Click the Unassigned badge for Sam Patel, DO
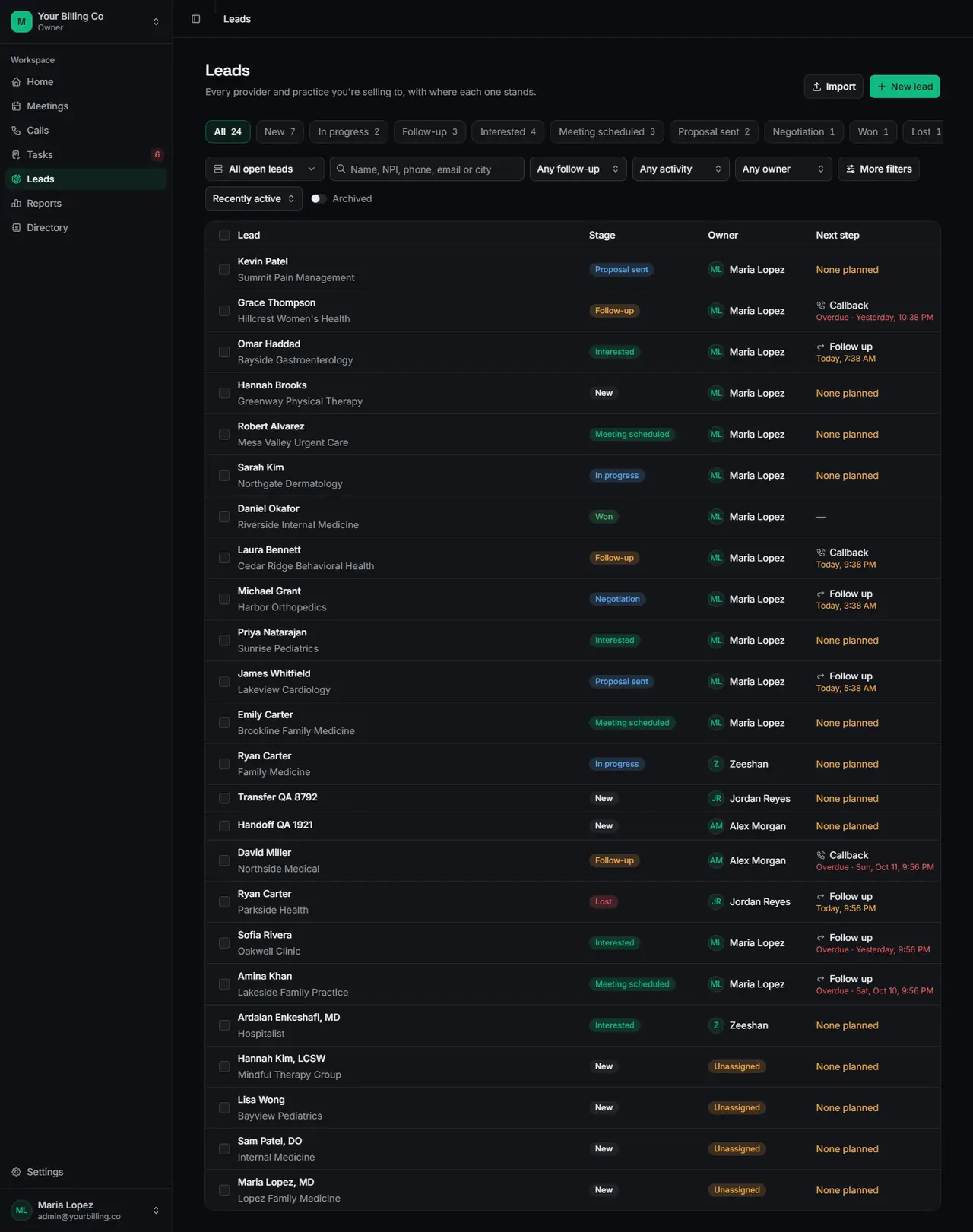 [737, 1149]
